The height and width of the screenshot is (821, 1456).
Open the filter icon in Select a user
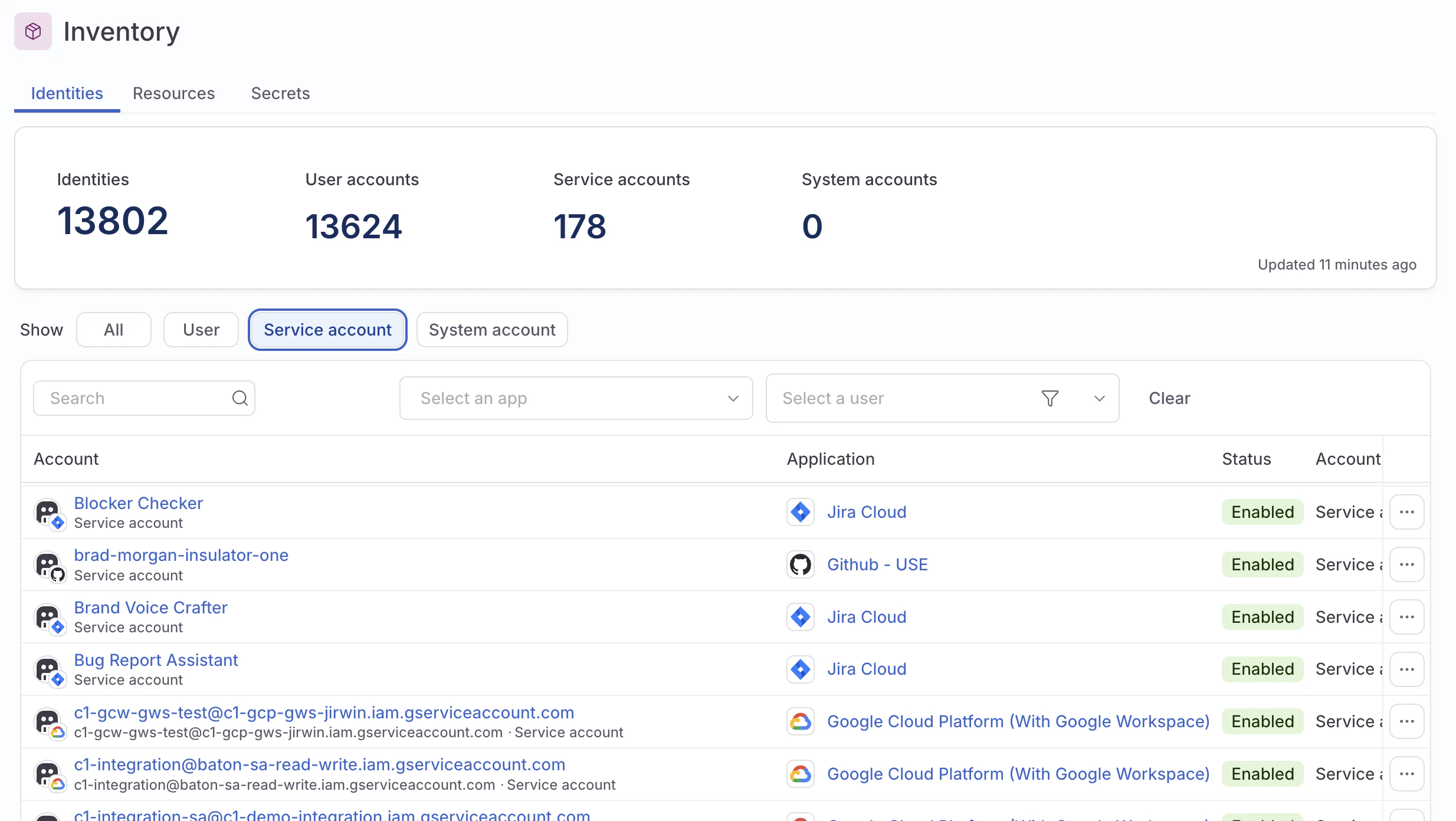[x=1050, y=398]
